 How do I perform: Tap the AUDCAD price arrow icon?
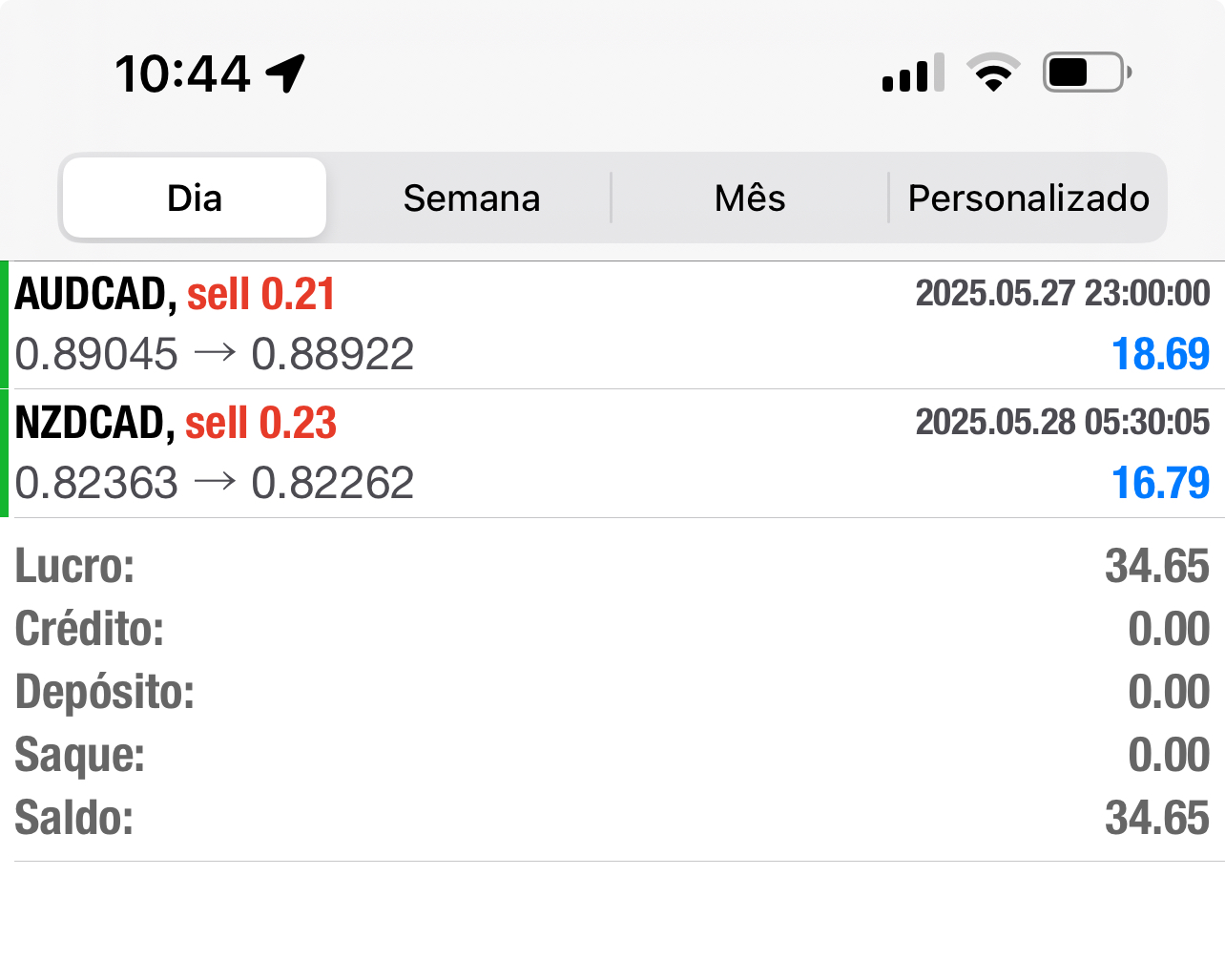click(215, 354)
